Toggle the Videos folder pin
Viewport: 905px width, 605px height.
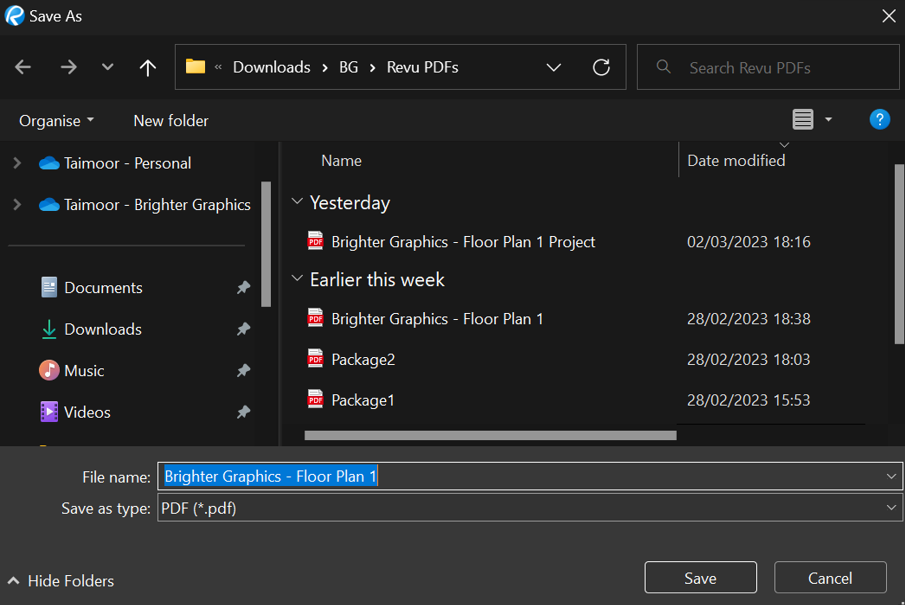243,411
